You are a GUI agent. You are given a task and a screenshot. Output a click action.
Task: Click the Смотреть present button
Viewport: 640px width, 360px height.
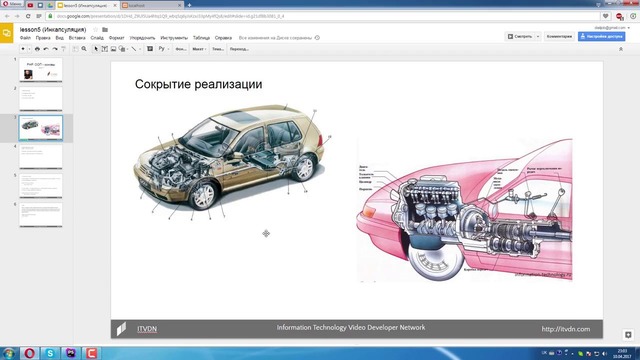pos(520,36)
